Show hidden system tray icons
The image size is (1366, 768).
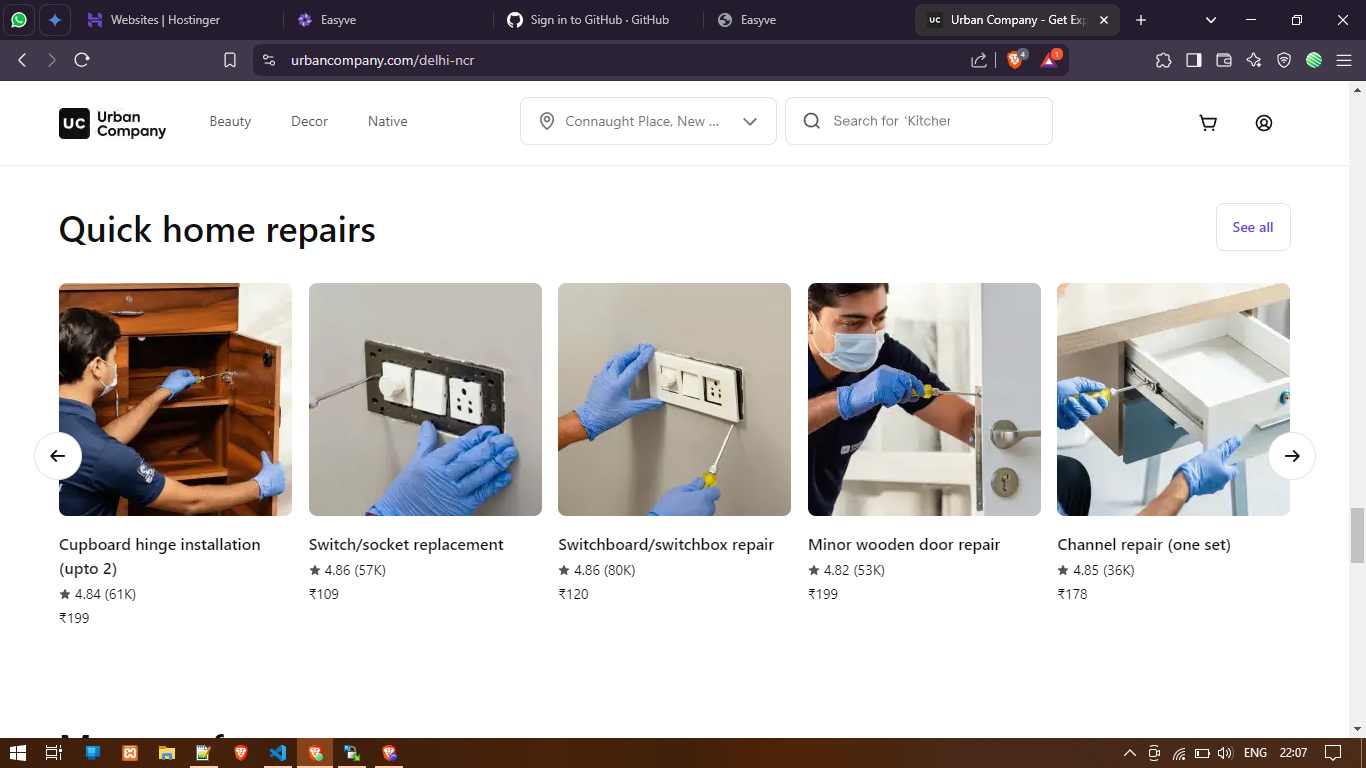coord(1130,753)
